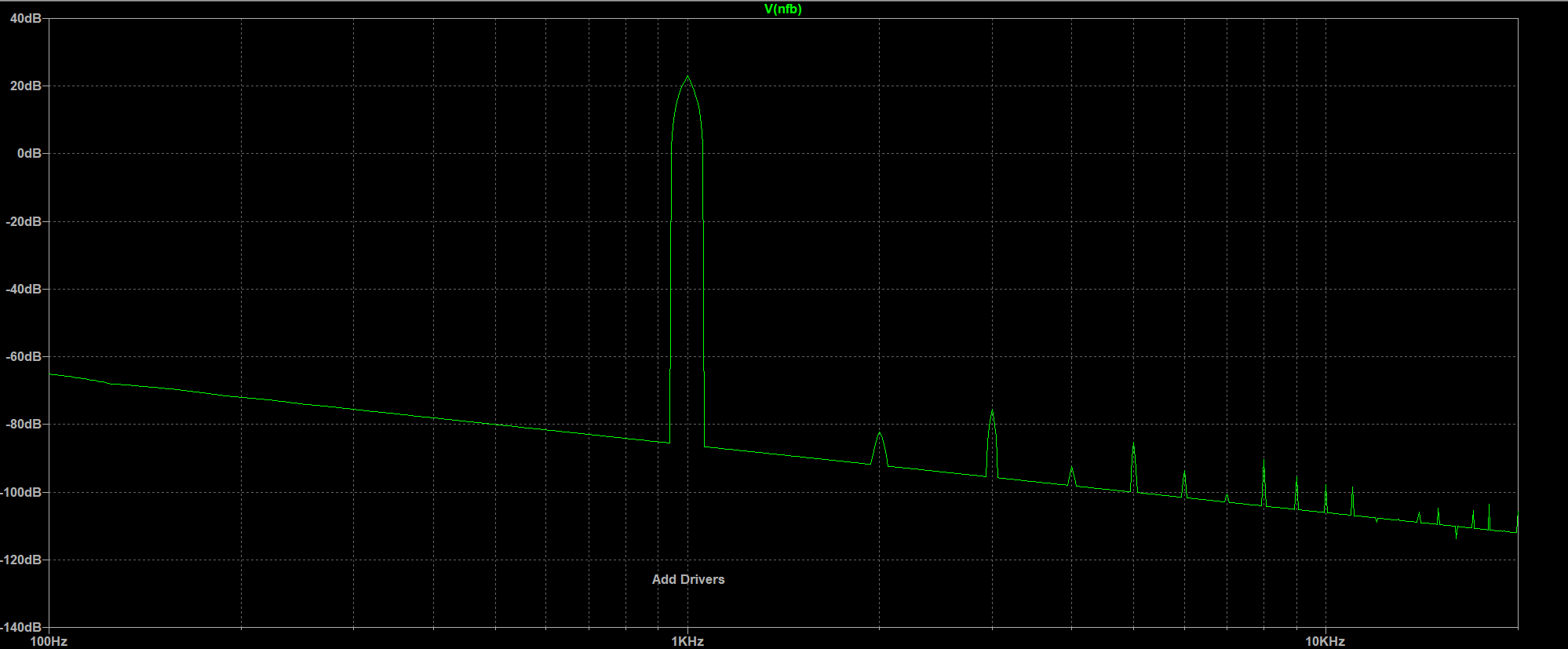This screenshot has width=1568, height=649.
Task: Click the fundamental peak at 1KHz
Action: [687, 77]
